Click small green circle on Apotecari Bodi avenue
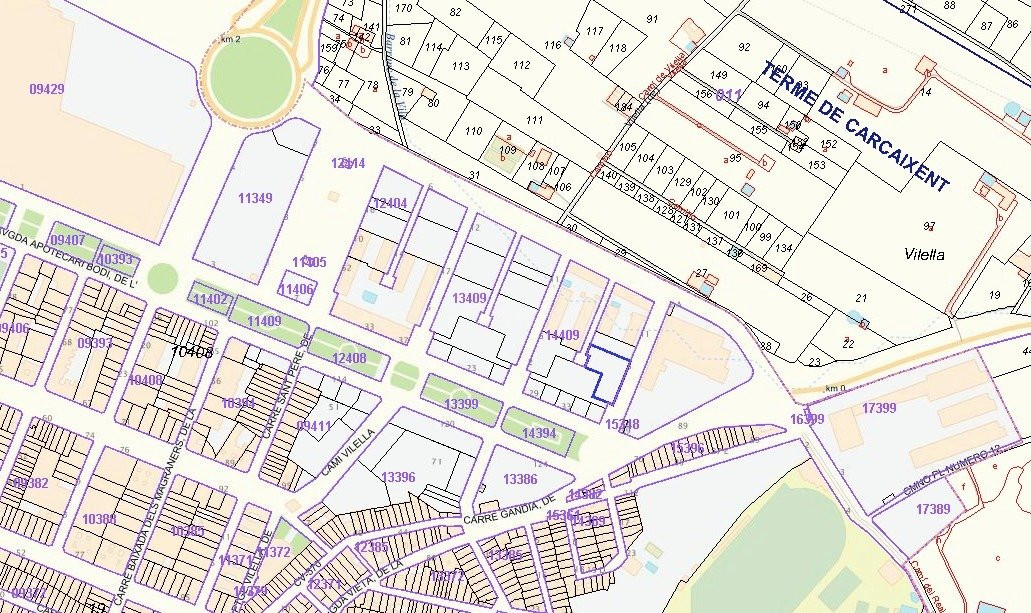Viewport: 1031px width, 613px height. (x=162, y=278)
